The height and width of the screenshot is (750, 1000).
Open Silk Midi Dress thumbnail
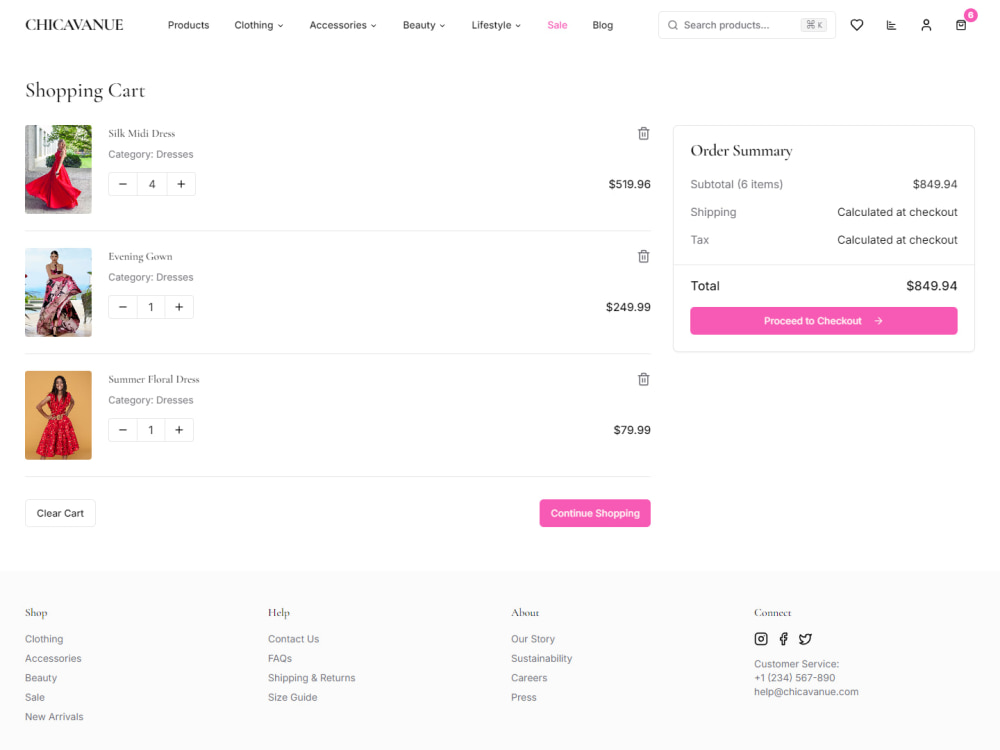58,169
